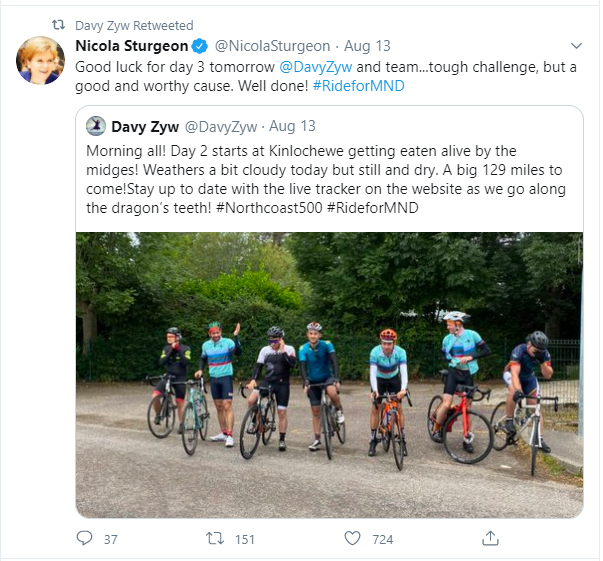This screenshot has width=603, height=561.
Task: Click the reply speech bubble icon
Action: coord(84,539)
